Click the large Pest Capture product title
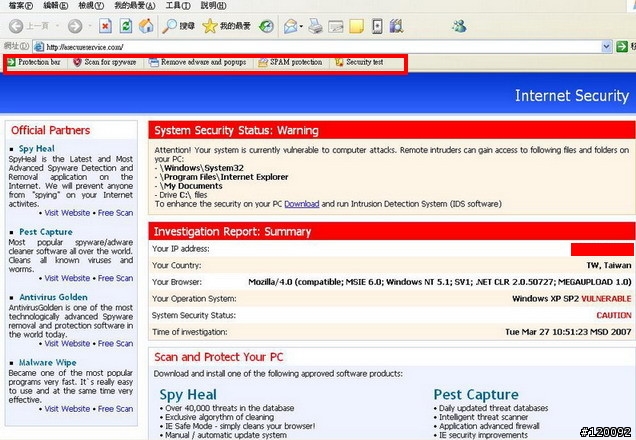This screenshot has height=440, width=636. pyautogui.click(x=476, y=395)
